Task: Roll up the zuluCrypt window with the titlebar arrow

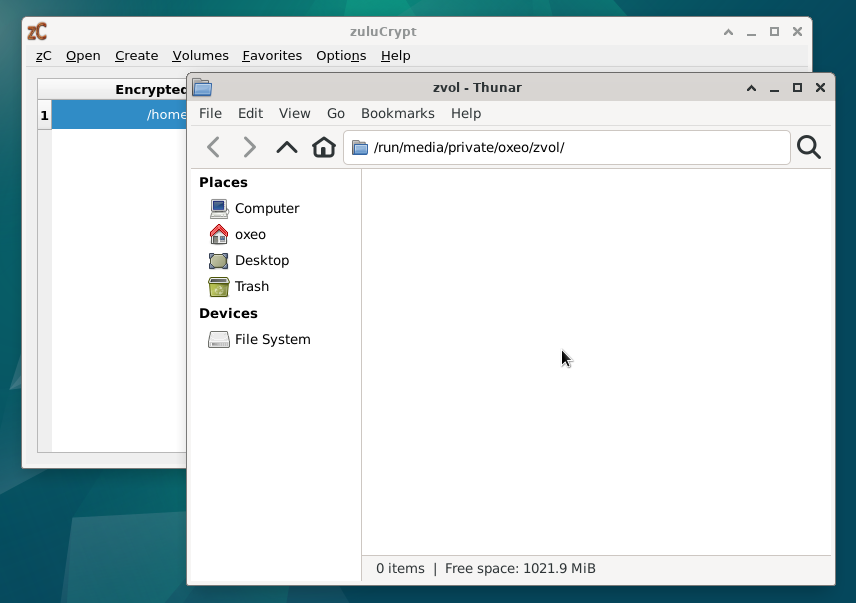Action: click(x=728, y=32)
